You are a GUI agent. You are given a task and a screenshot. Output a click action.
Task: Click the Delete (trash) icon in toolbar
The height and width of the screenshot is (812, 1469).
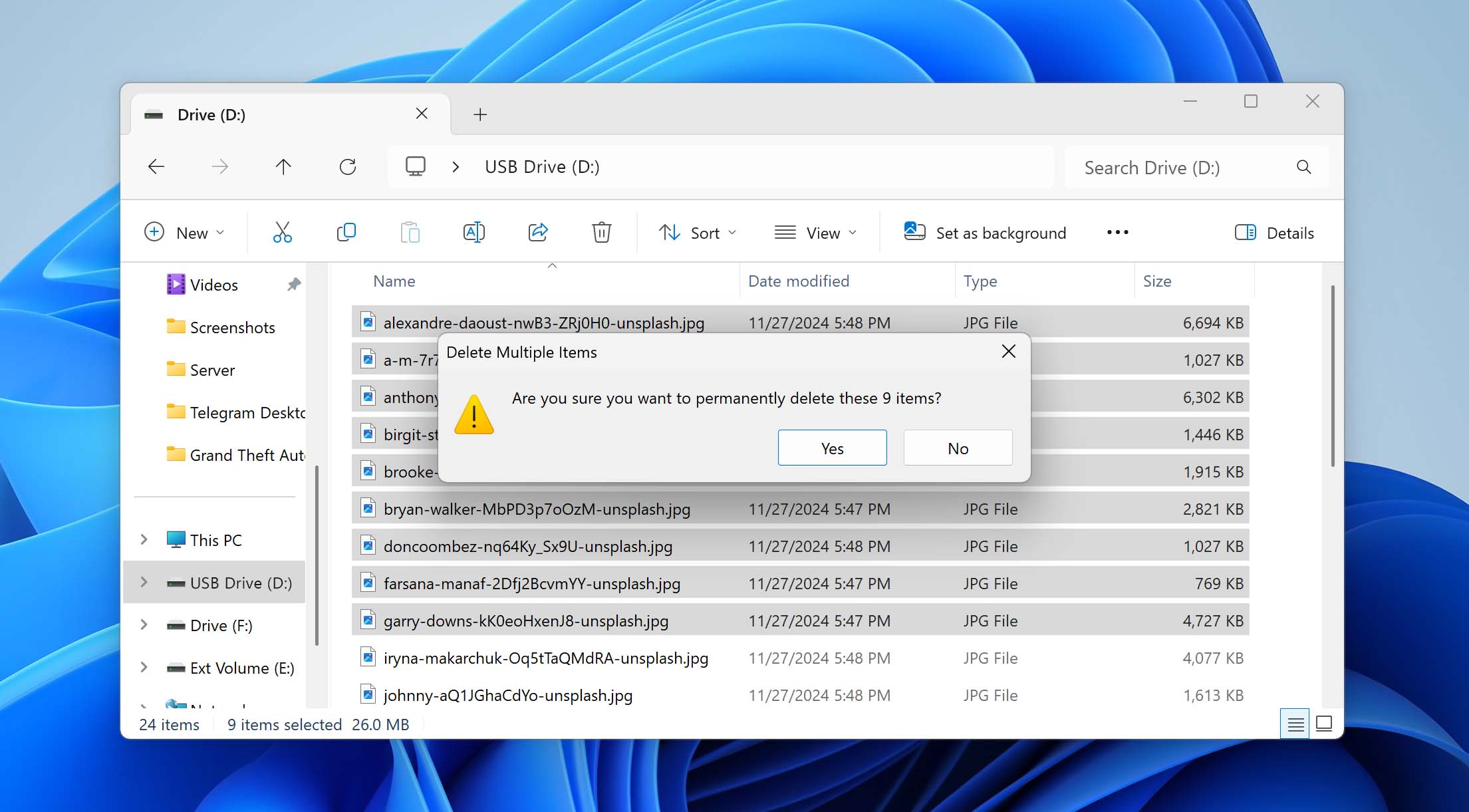[601, 232]
